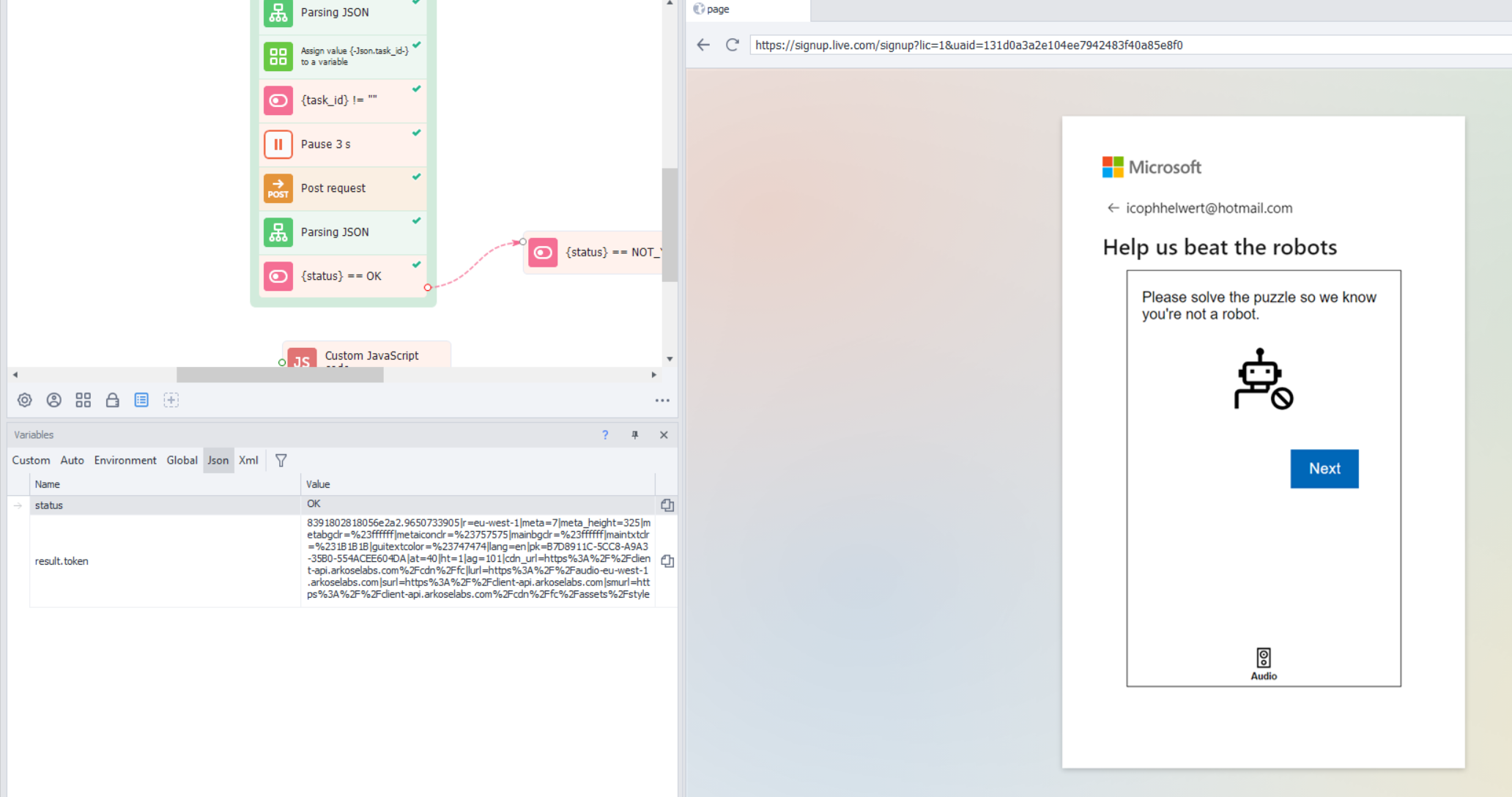Click the Assign value to variable icon

click(x=278, y=56)
